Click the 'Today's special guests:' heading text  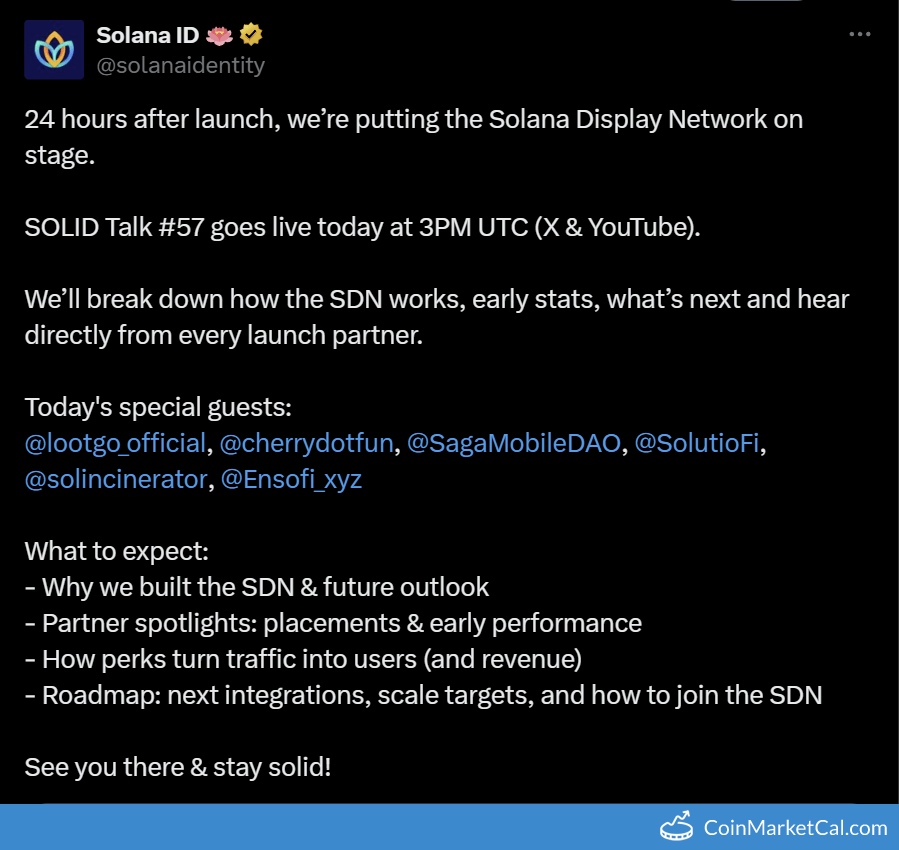[x=158, y=408]
